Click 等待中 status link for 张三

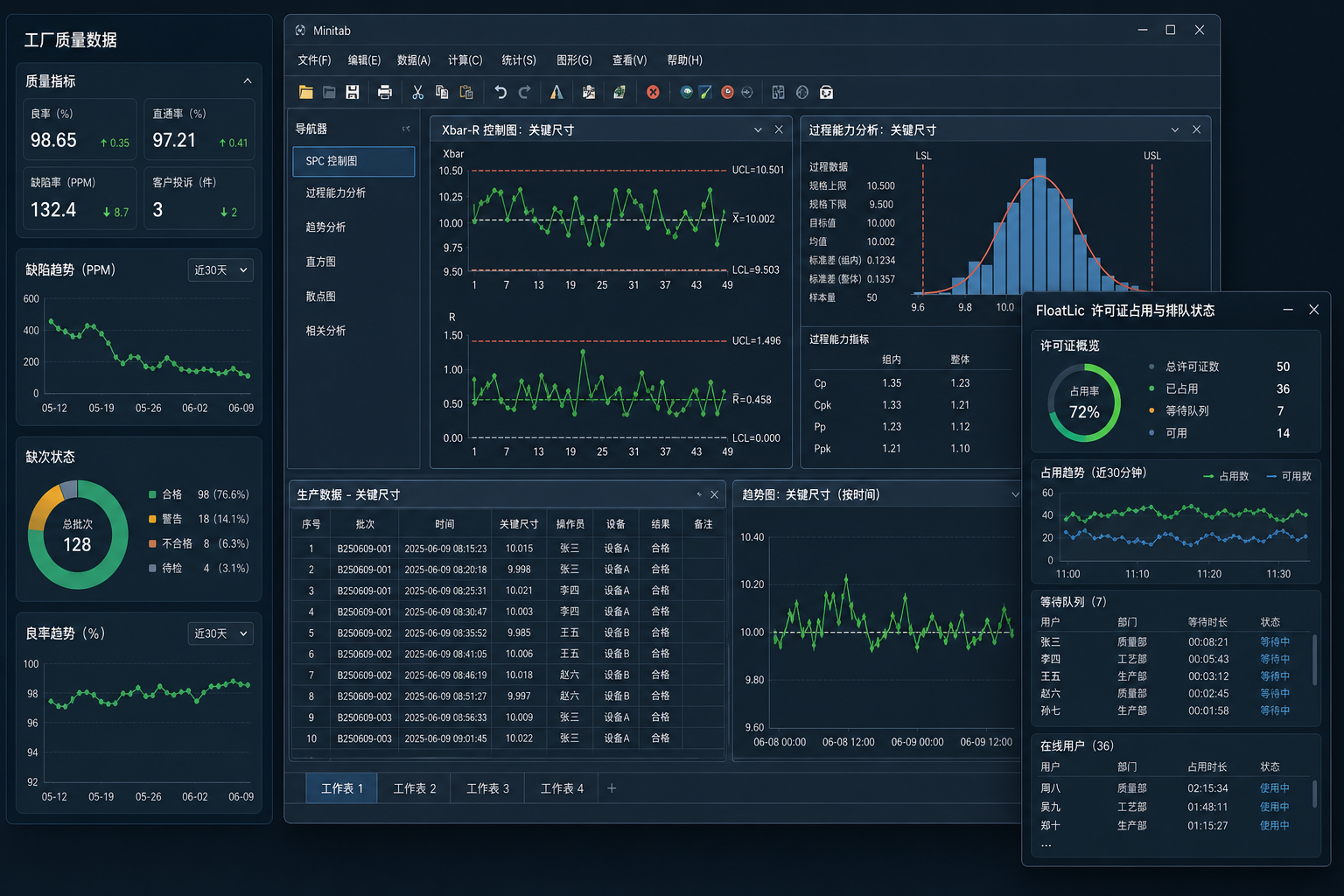1275,641
